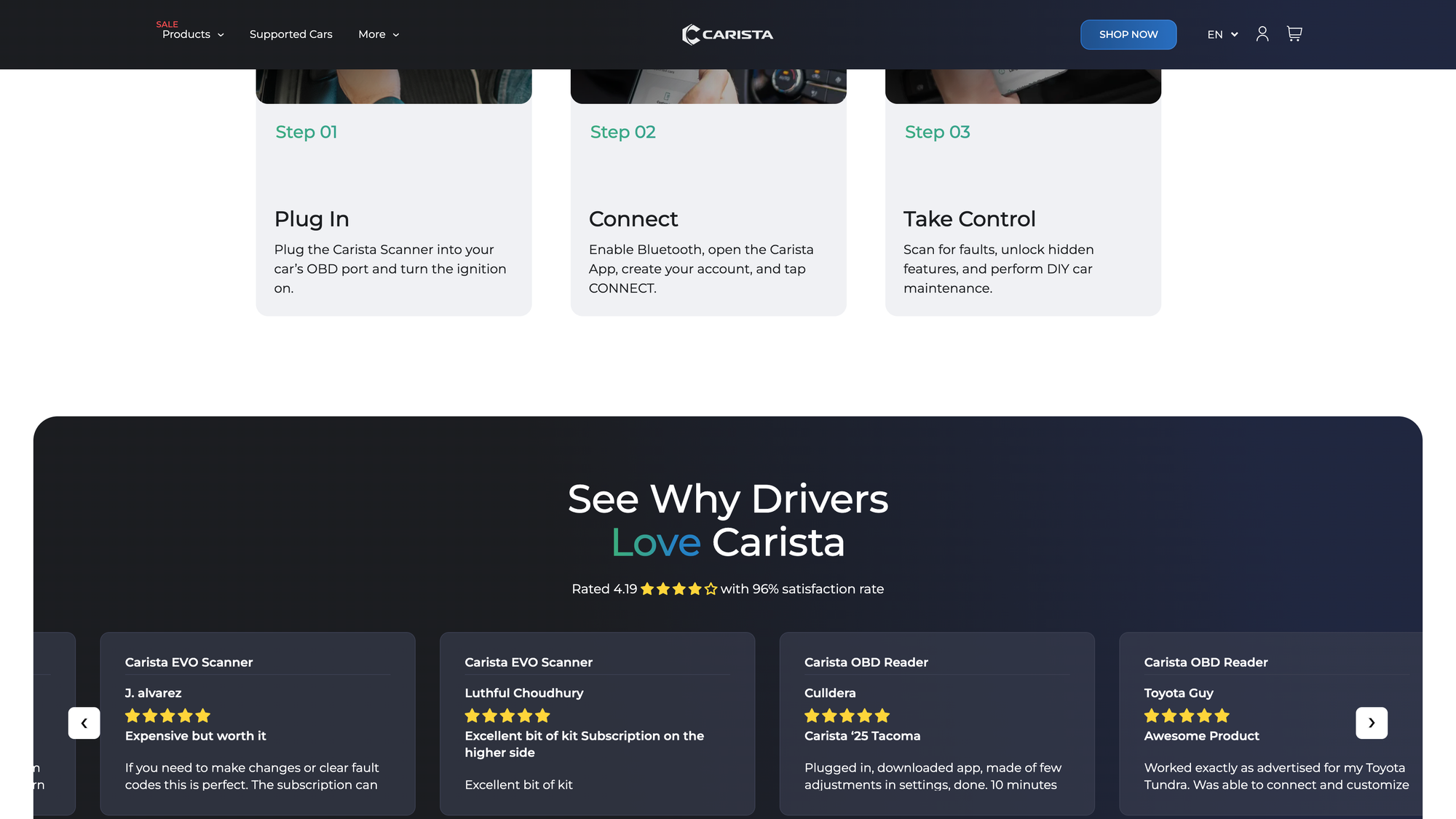Click reviewer name Culldera

[830, 693]
